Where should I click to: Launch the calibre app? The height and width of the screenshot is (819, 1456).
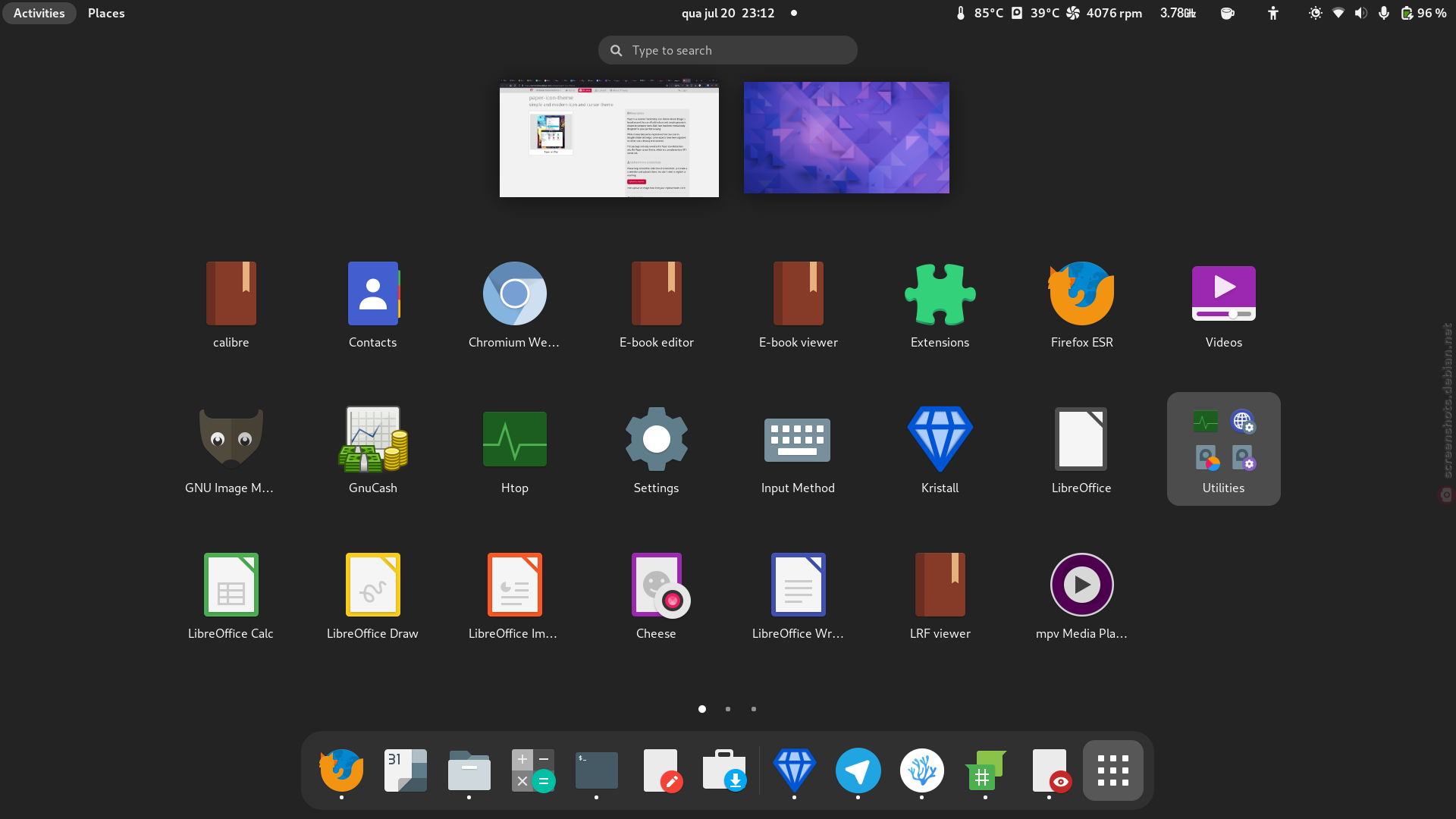click(231, 303)
